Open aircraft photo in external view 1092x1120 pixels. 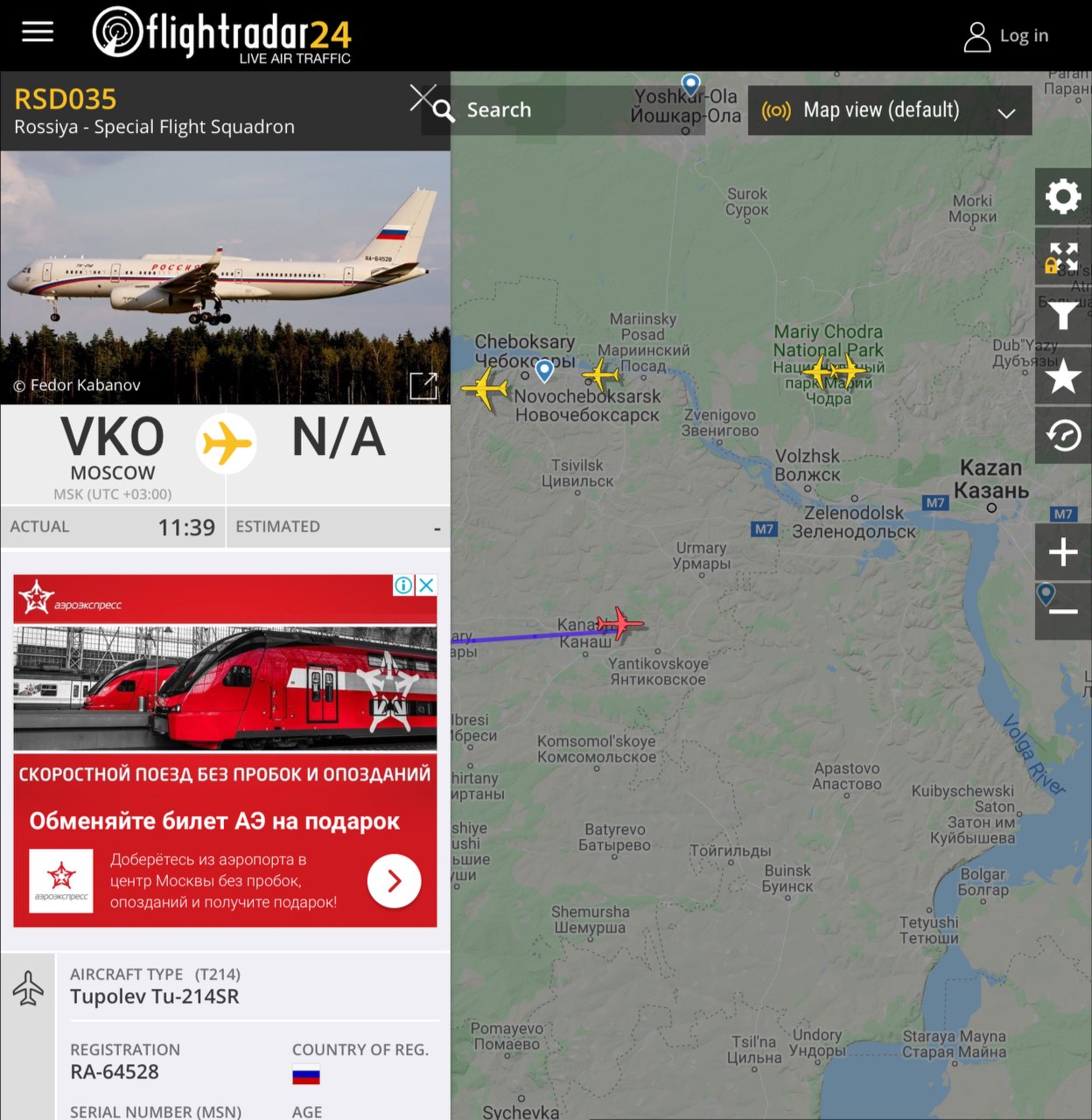[x=423, y=385]
